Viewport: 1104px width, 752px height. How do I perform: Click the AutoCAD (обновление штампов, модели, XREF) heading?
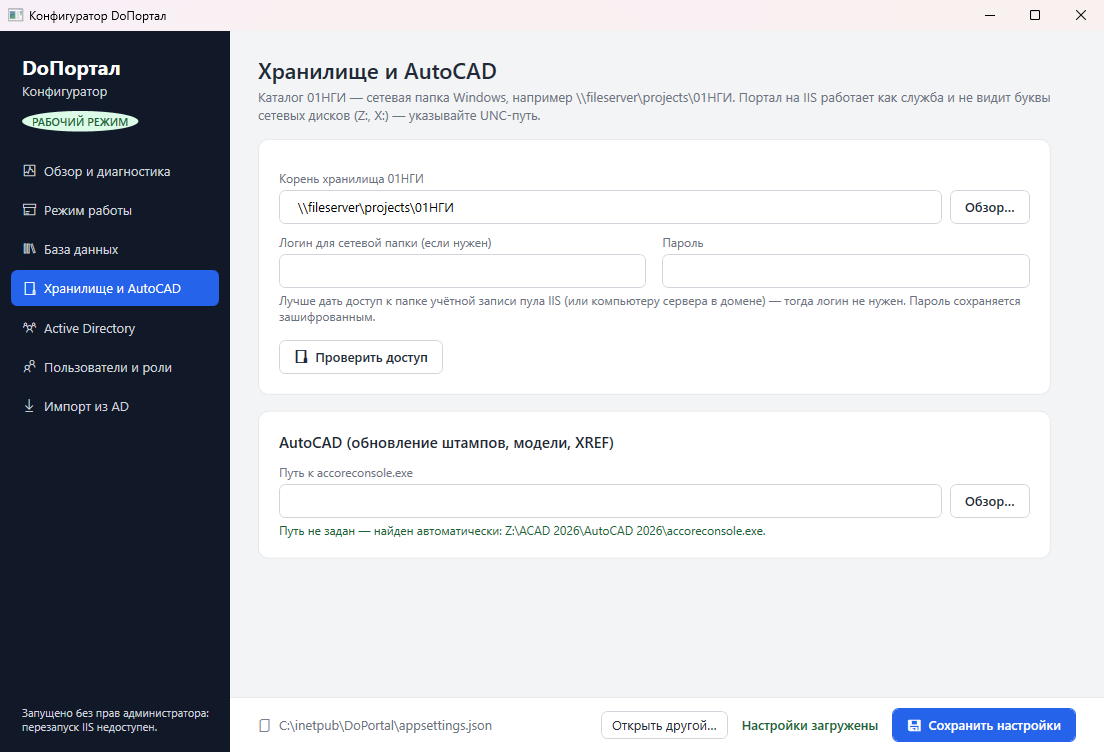446,443
